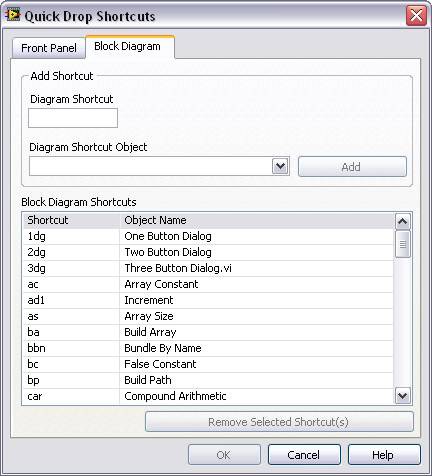Open Help for this dialog
Image resolution: width=432 pixels, height=476 pixels.
click(x=384, y=455)
